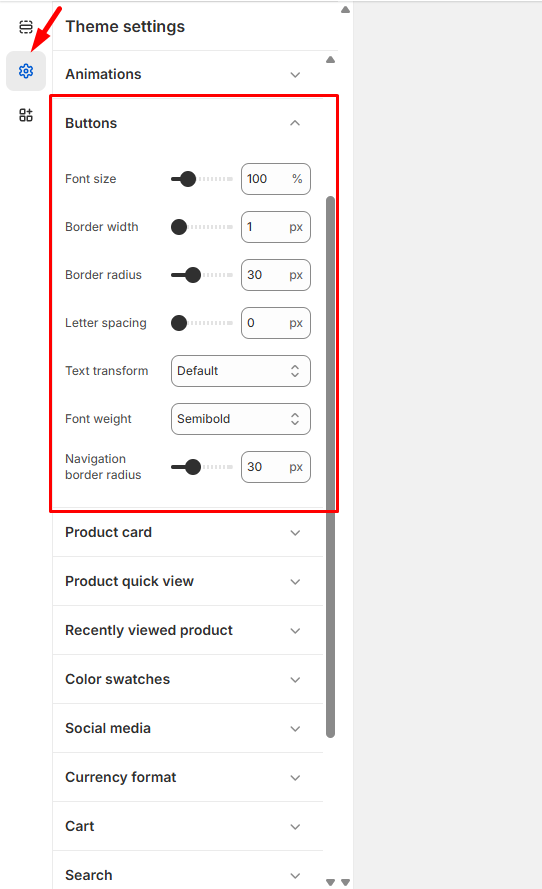The image size is (542, 889).
Task: Expand the Product card section
Action: [188, 532]
